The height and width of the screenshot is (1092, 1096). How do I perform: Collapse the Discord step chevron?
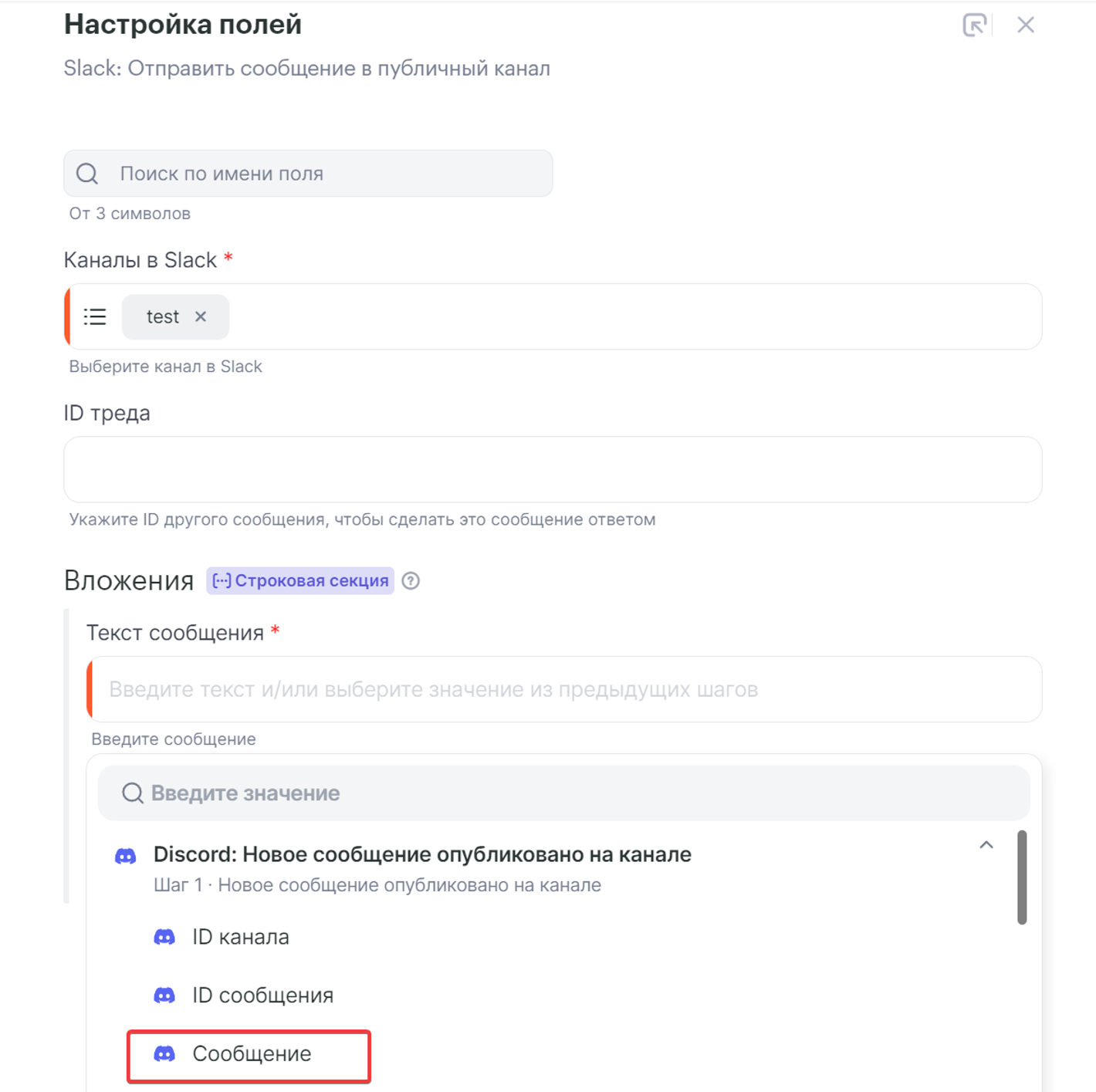986,846
